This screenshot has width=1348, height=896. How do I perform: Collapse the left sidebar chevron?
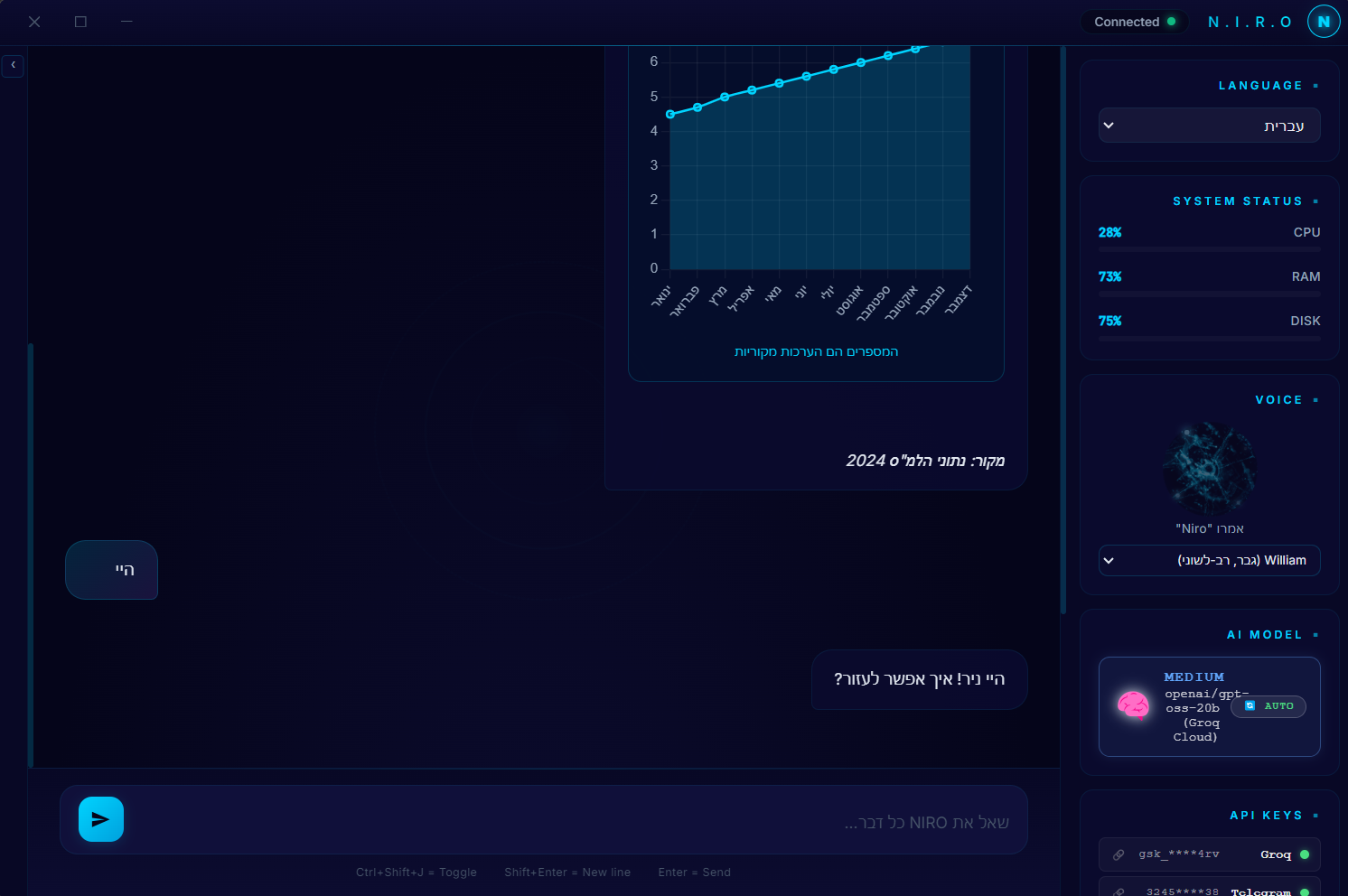[x=13, y=66]
